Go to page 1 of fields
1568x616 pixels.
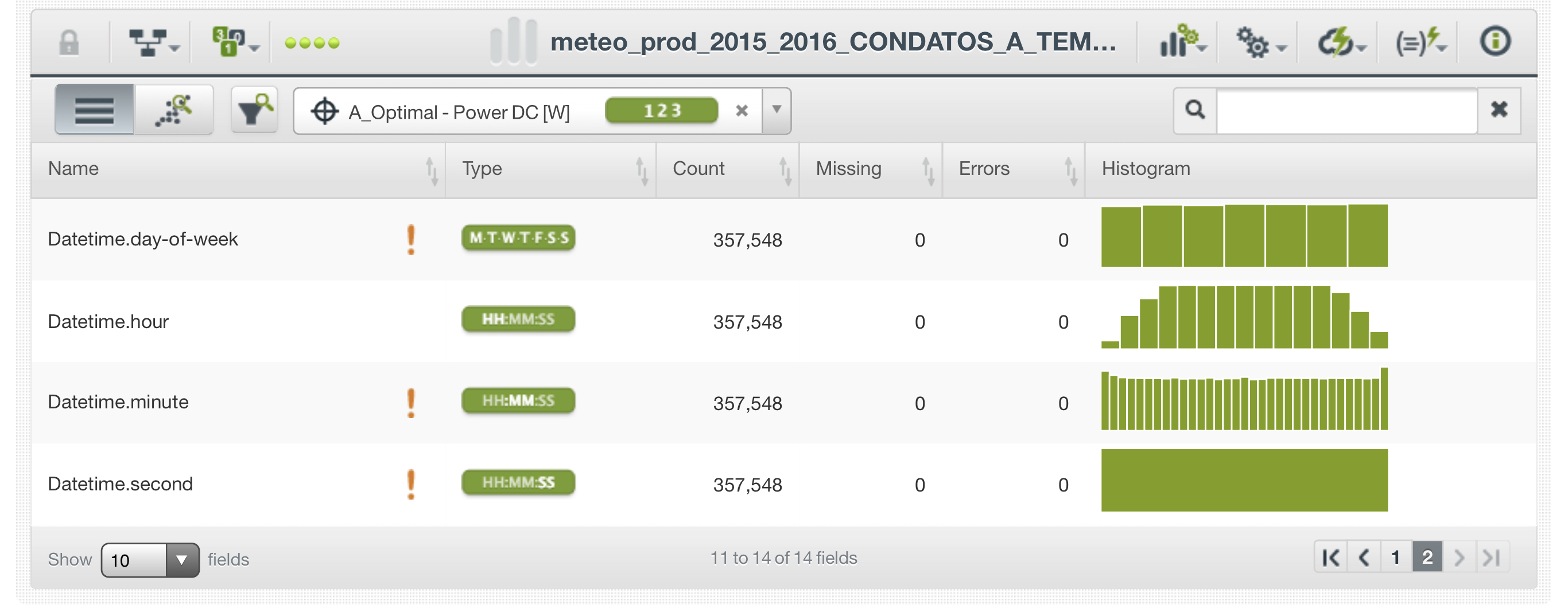click(1395, 557)
